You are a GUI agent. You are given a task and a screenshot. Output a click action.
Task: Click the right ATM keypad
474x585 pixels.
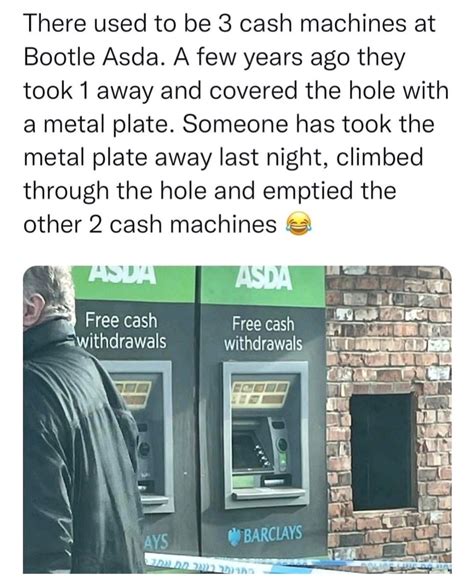tap(263, 454)
